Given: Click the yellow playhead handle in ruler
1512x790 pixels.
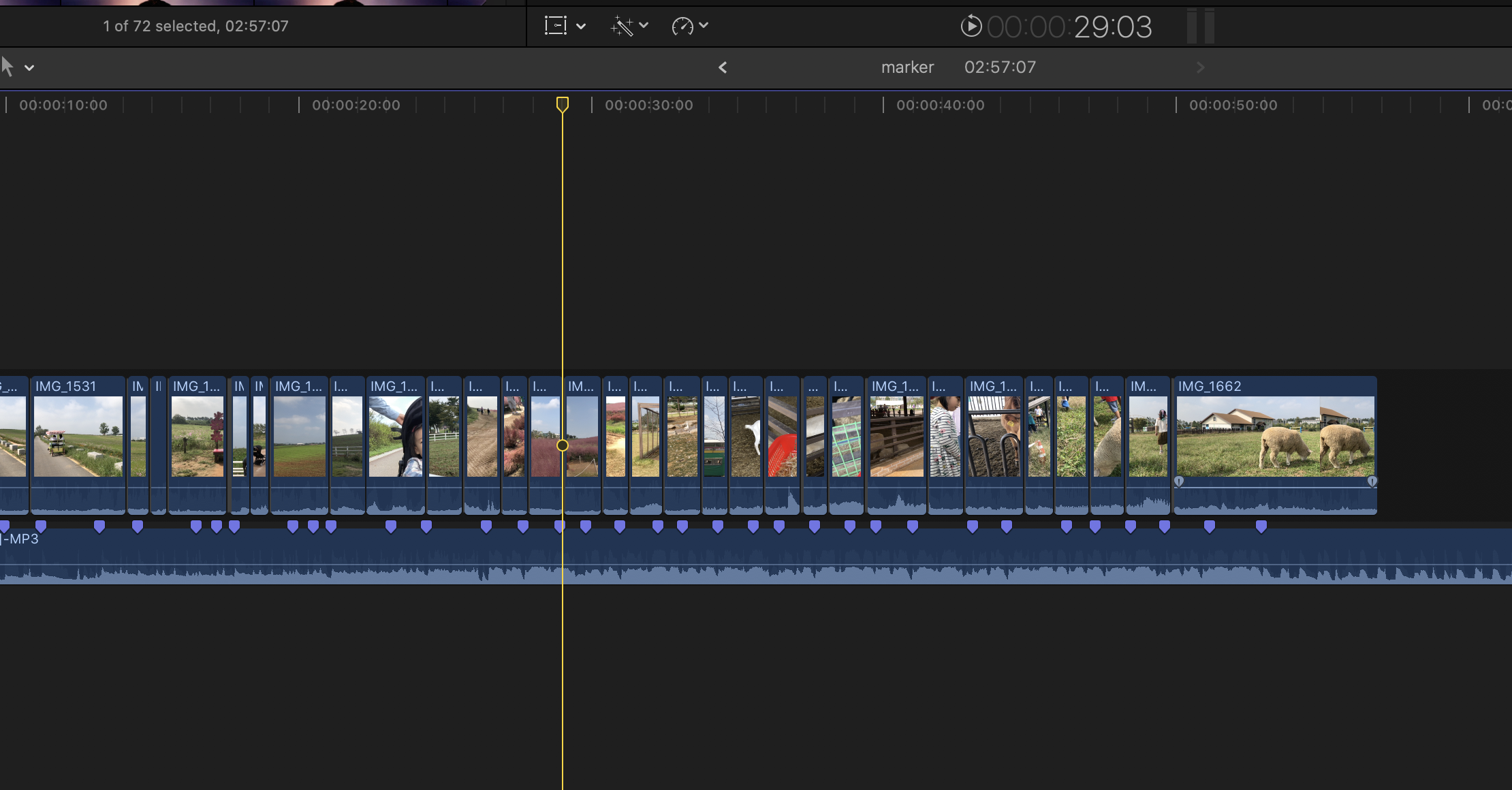Looking at the screenshot, I should [x=562, y=104].
